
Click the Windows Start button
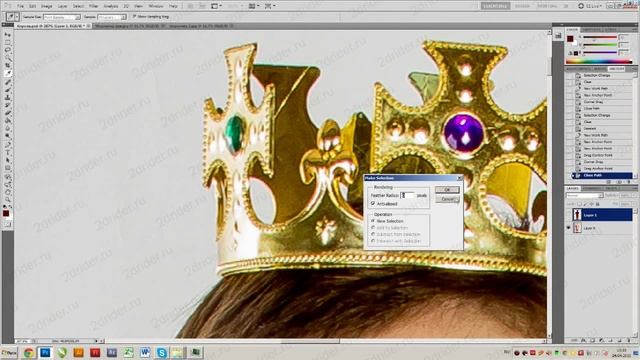pos(9,352)
